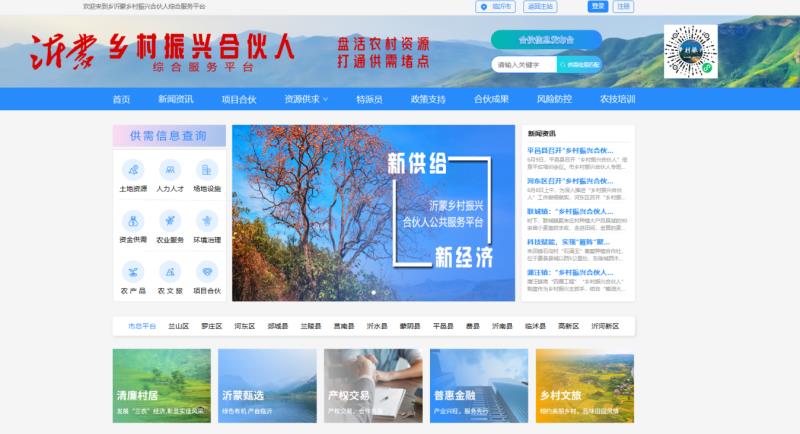This screenshot has width=800, height=434.
Task: Open 政策支持 in navigation bar
Action: tap(428, 99)
